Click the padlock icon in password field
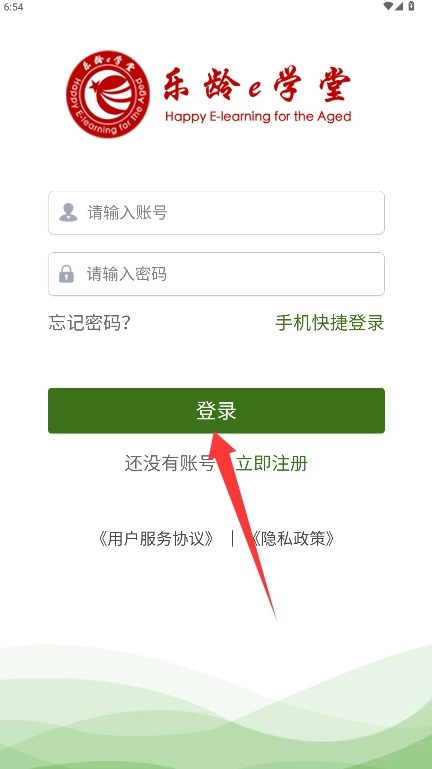 tap(67, 274)
